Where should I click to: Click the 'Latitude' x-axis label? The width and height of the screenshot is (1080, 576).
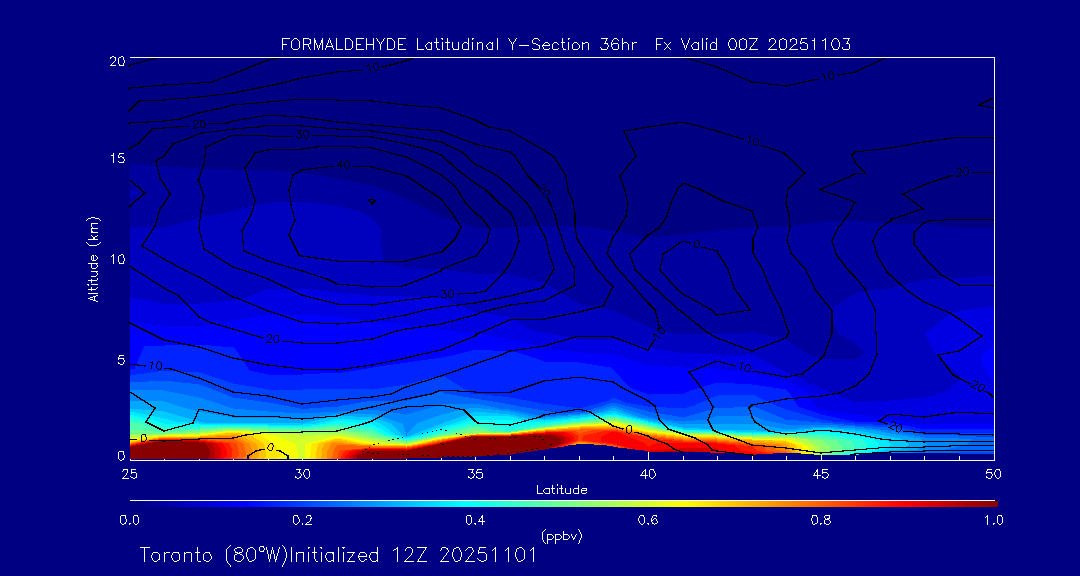pyautogui.click(x=561, y=489)
